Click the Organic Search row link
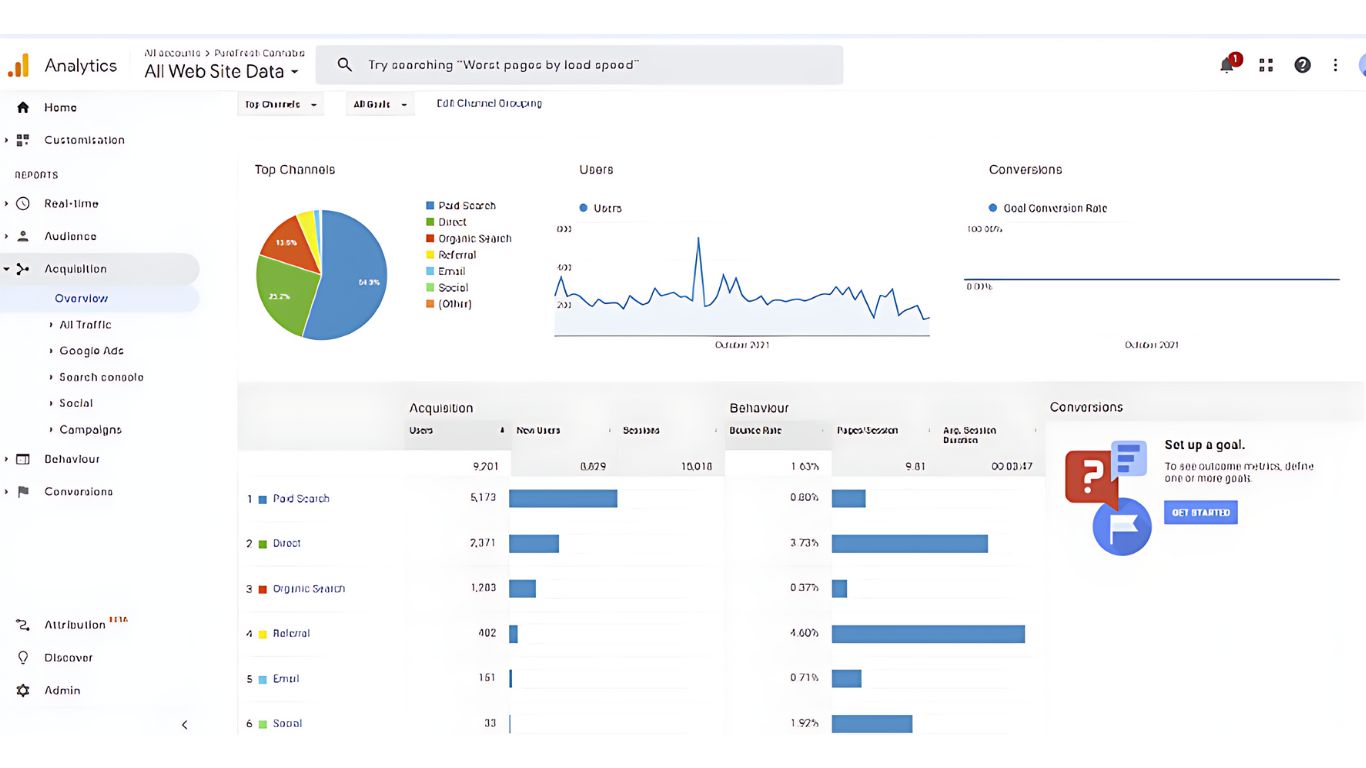This screenshot has height=768, width=1366. [309, 588]
